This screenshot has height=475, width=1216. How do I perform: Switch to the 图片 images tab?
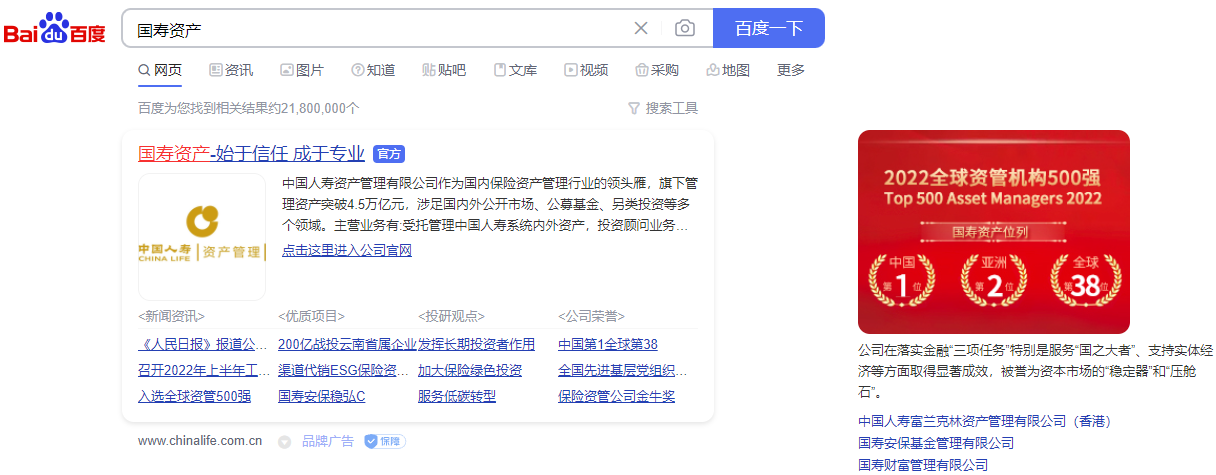302,70
